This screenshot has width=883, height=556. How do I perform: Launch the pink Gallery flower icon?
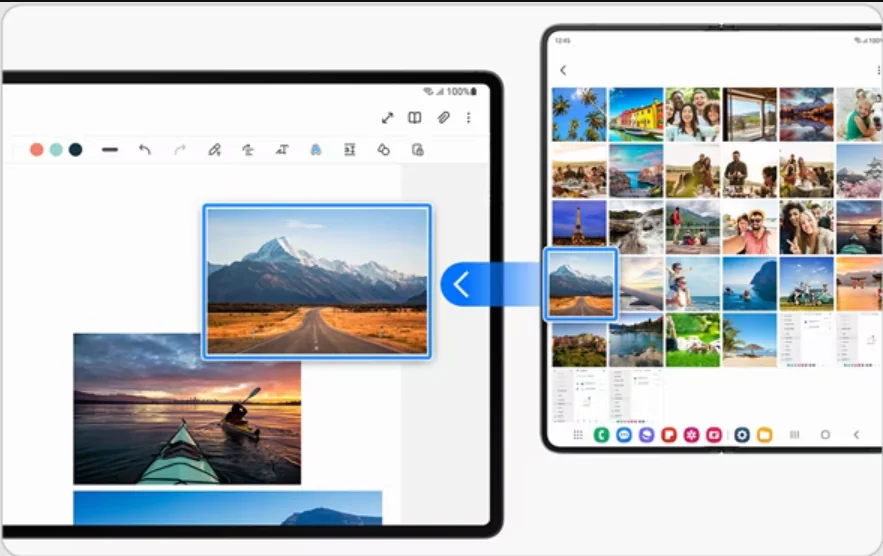pyautogui.click(x=692, y=434)
